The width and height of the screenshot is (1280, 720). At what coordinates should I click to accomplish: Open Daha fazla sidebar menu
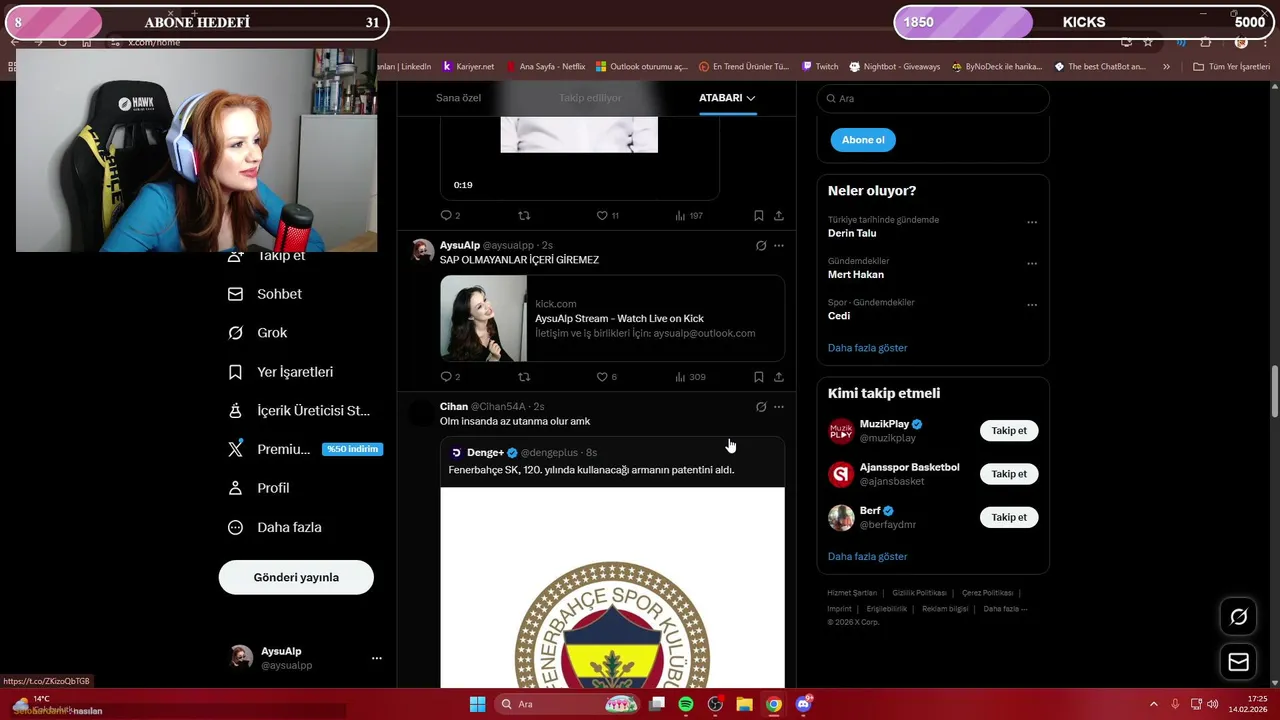coord(275,527)
